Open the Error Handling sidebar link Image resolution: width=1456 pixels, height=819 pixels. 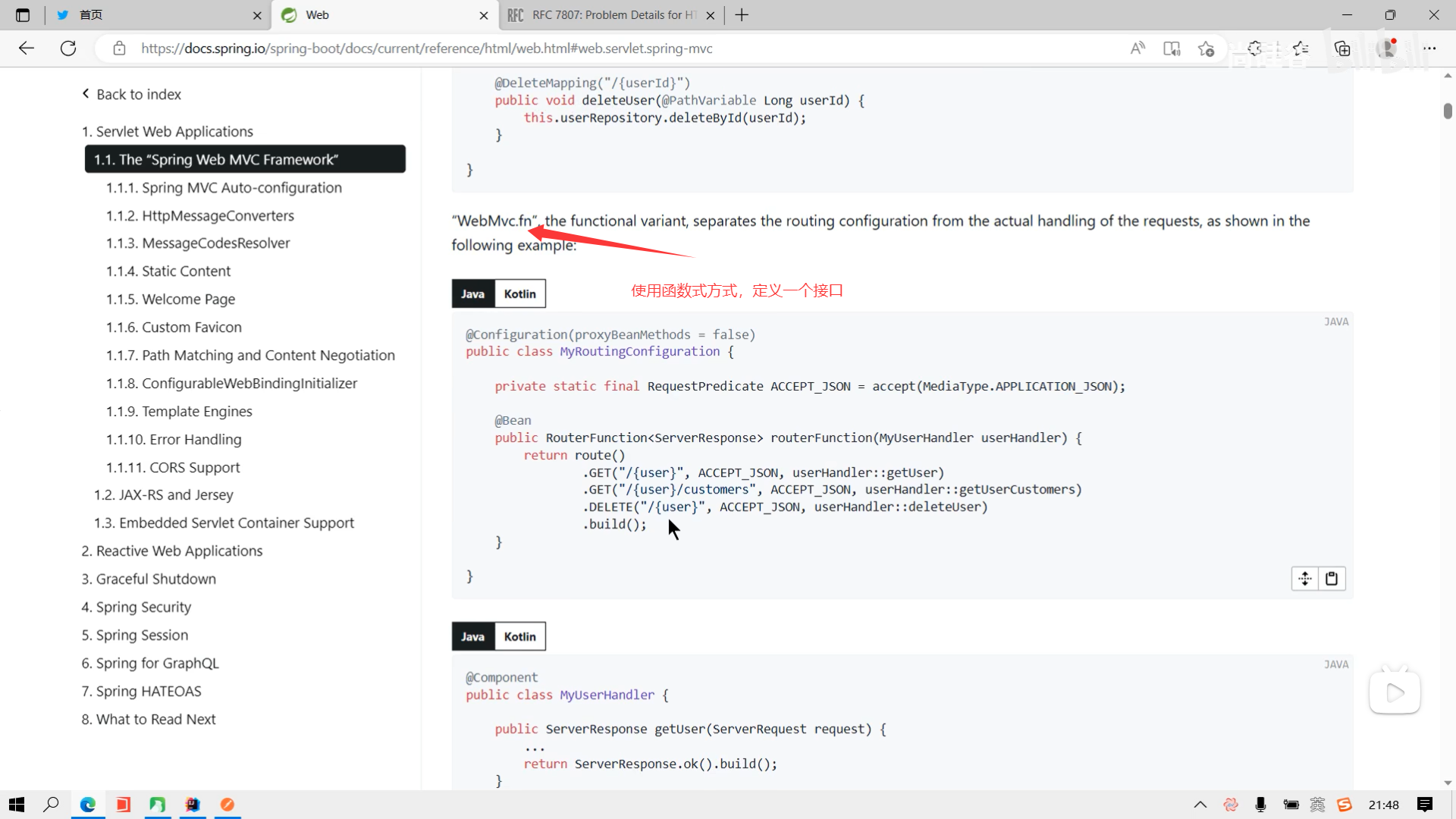click(x=195, y=440)
